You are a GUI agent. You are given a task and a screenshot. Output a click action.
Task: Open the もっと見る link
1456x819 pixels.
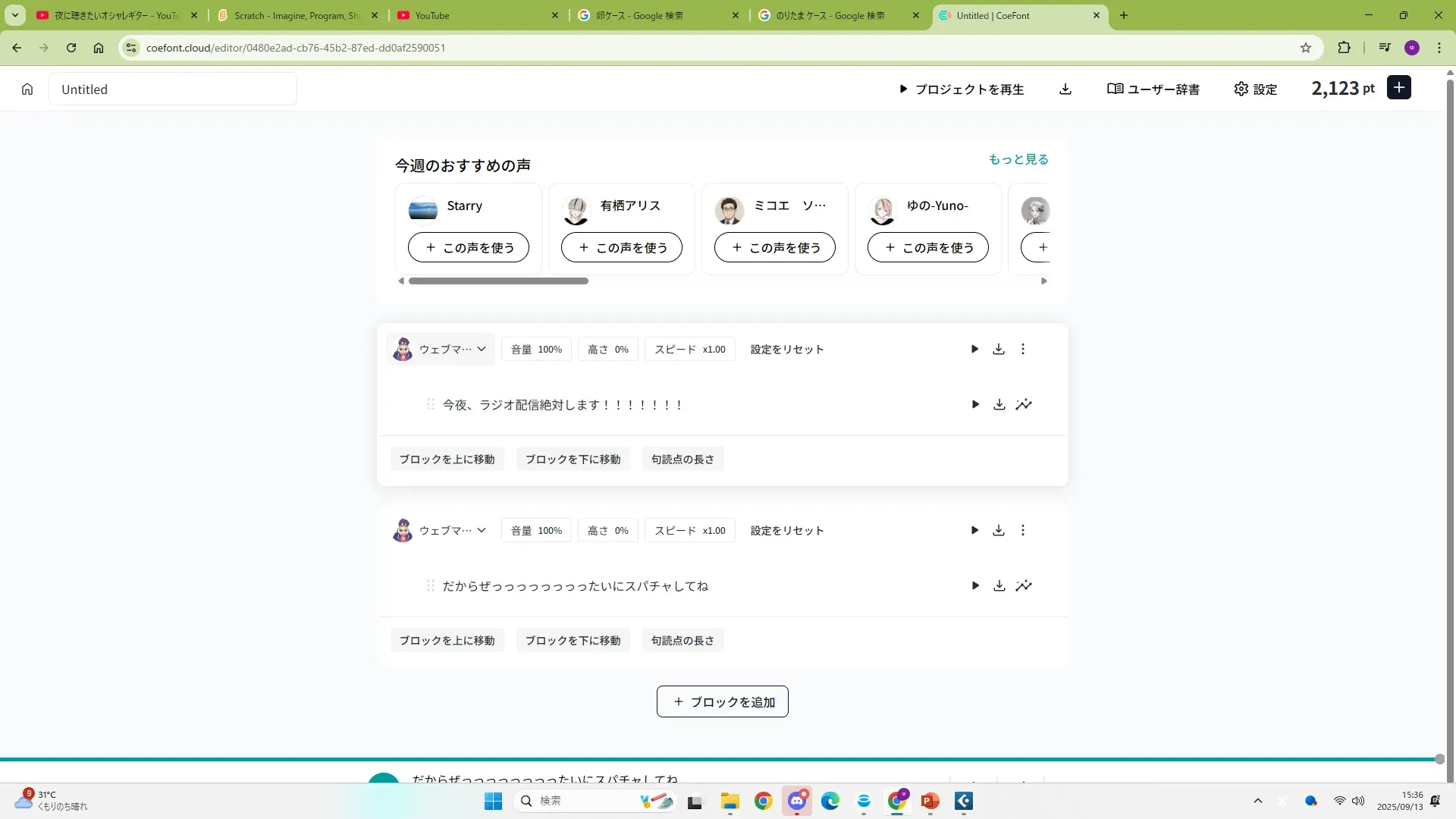tap(1018, 159)
